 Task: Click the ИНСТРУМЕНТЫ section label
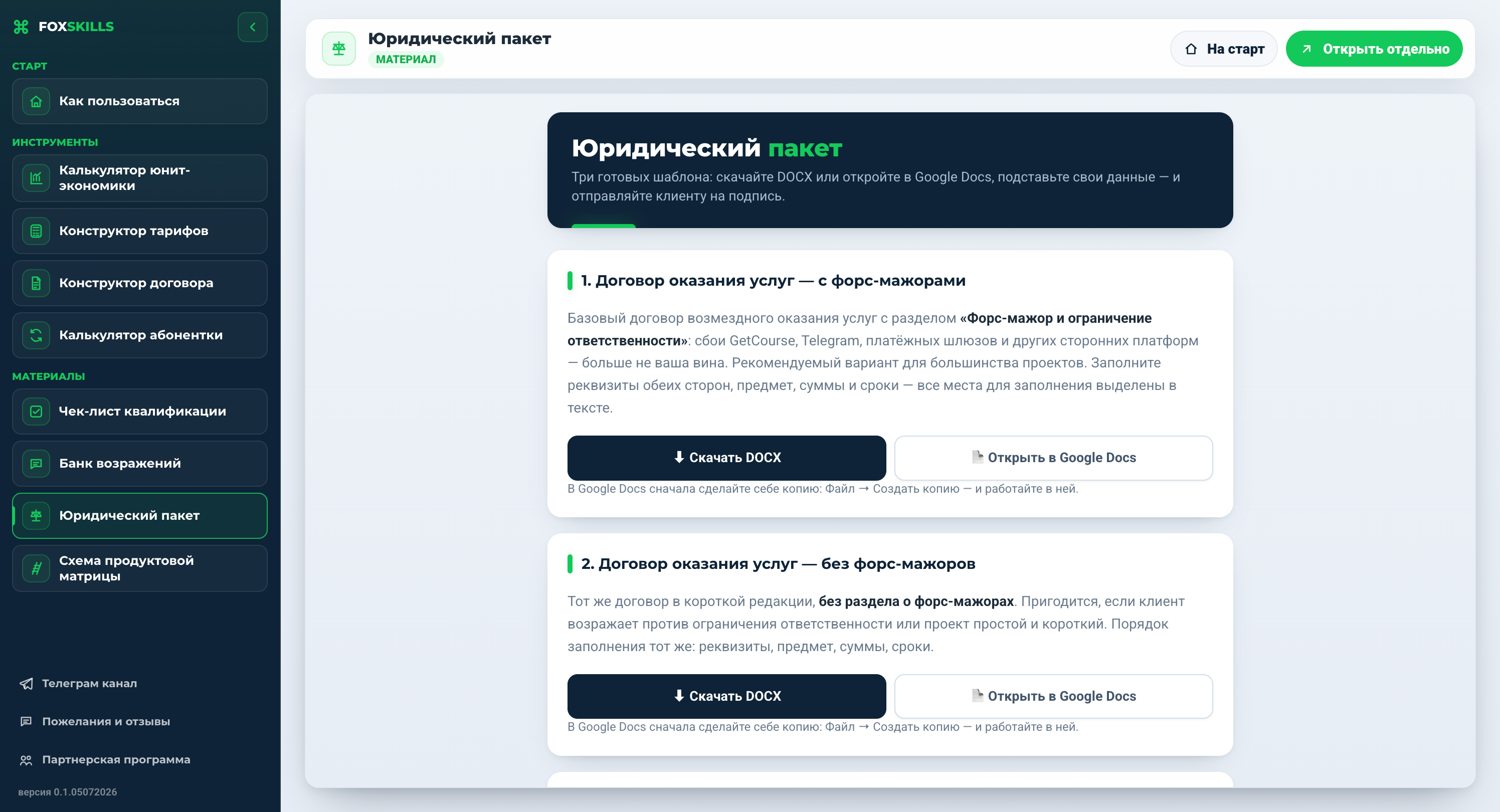pyautogui.click(x=55, y=143)
